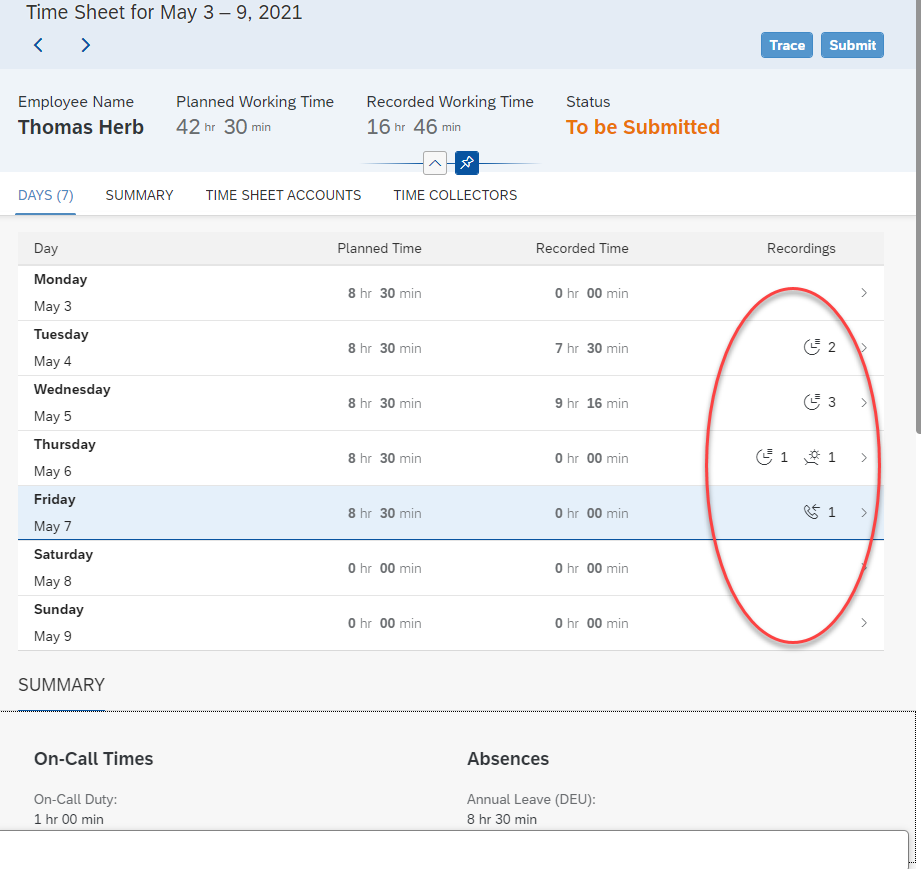Viewport: 921px width, 869px height.
Task: Open the Tuesday May 4 row chevron
Action: pyautogui.click(x=863, y=348)
